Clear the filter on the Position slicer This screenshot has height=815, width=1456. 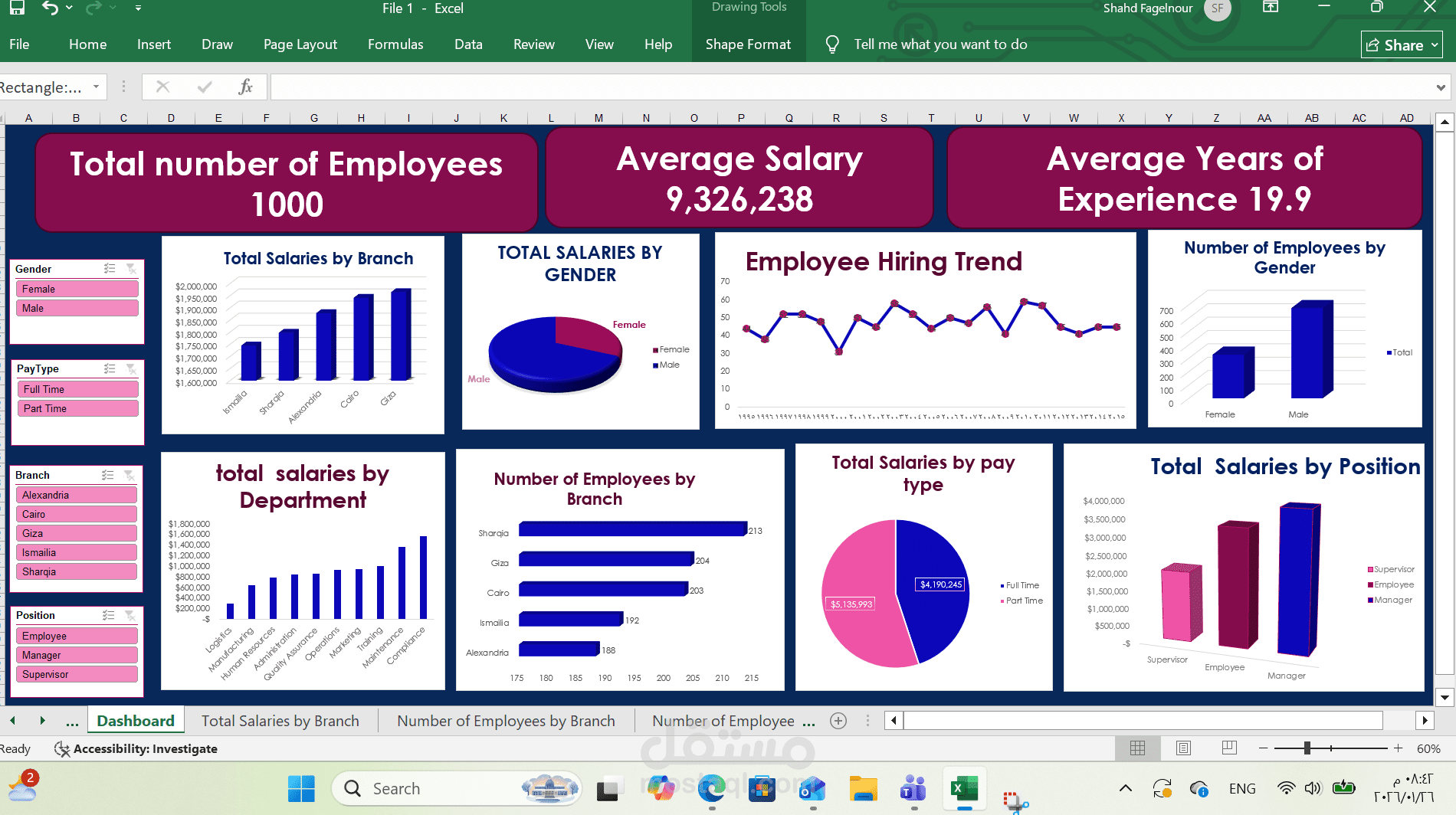tap(130, 615)
